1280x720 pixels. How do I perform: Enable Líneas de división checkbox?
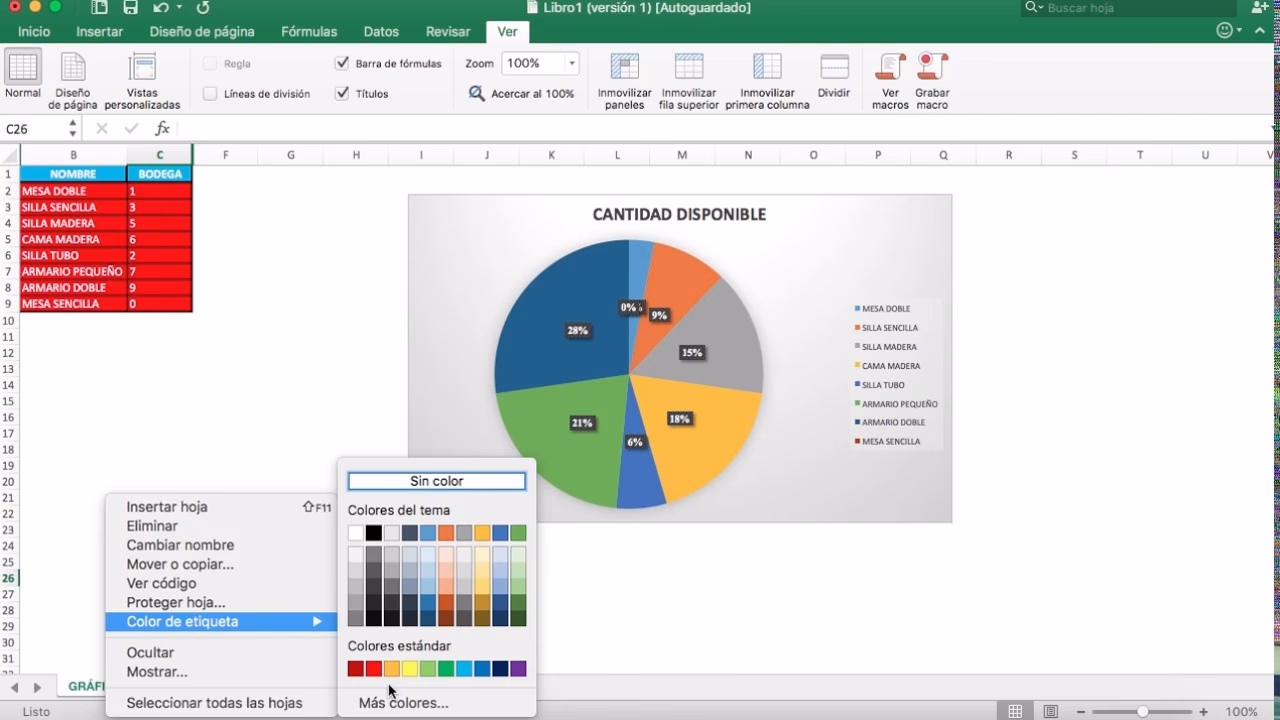click(x=210, y=93)
